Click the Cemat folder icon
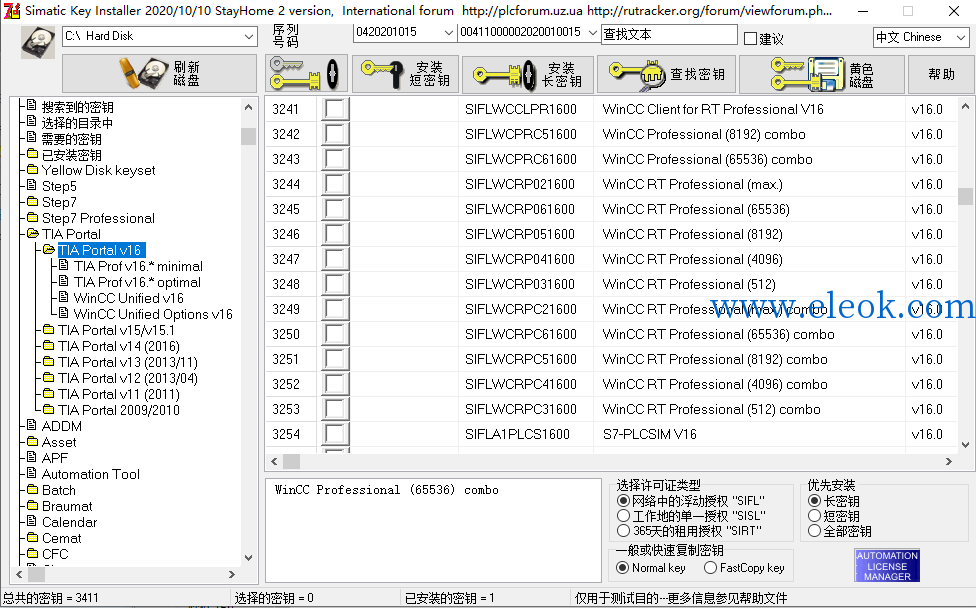 (x=32, y=537)
